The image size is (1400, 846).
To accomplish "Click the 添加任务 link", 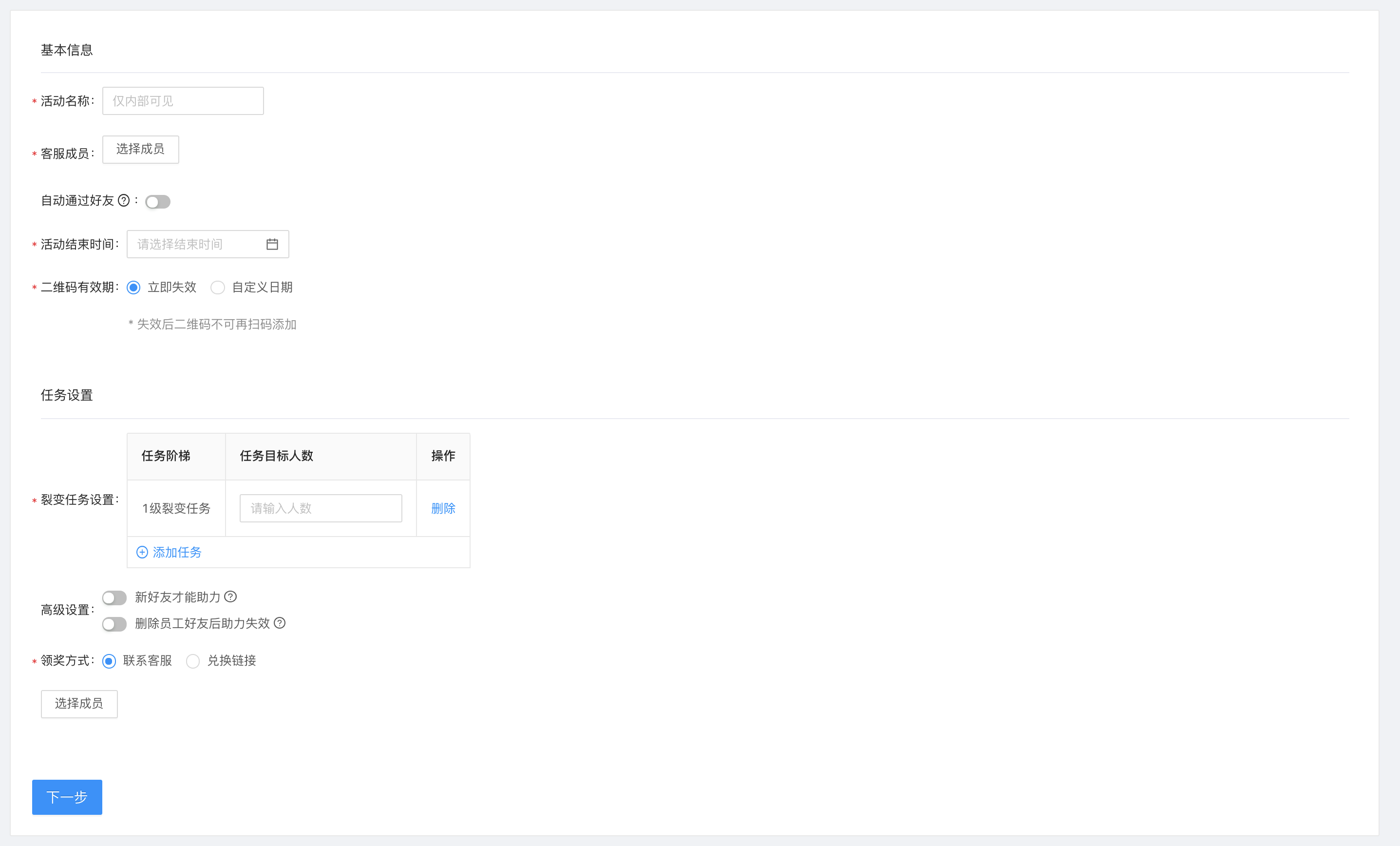I will [177, 552].
